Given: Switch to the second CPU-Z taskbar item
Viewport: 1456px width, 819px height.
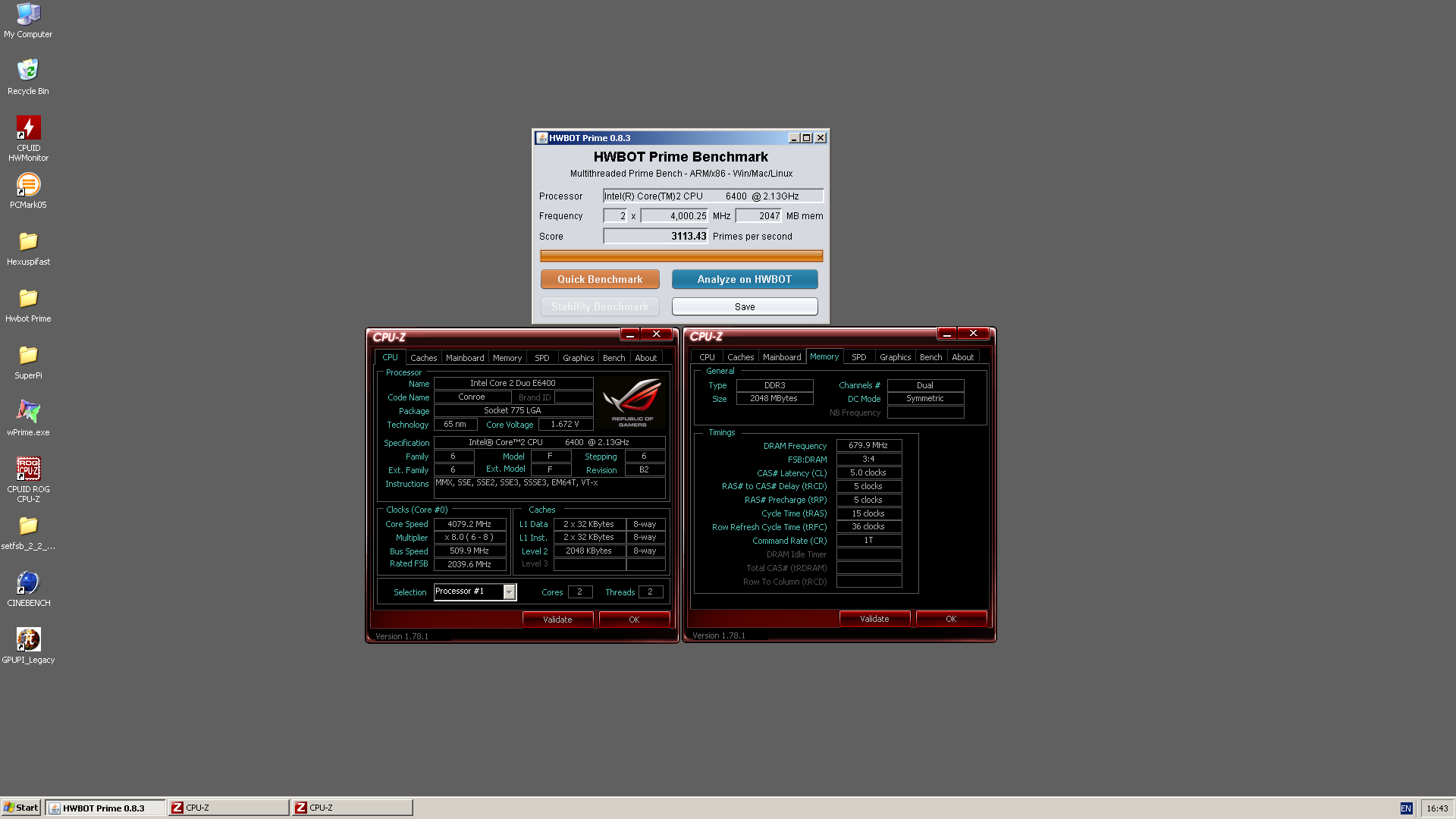Looking at the screenshot, I should pos(353,808).
